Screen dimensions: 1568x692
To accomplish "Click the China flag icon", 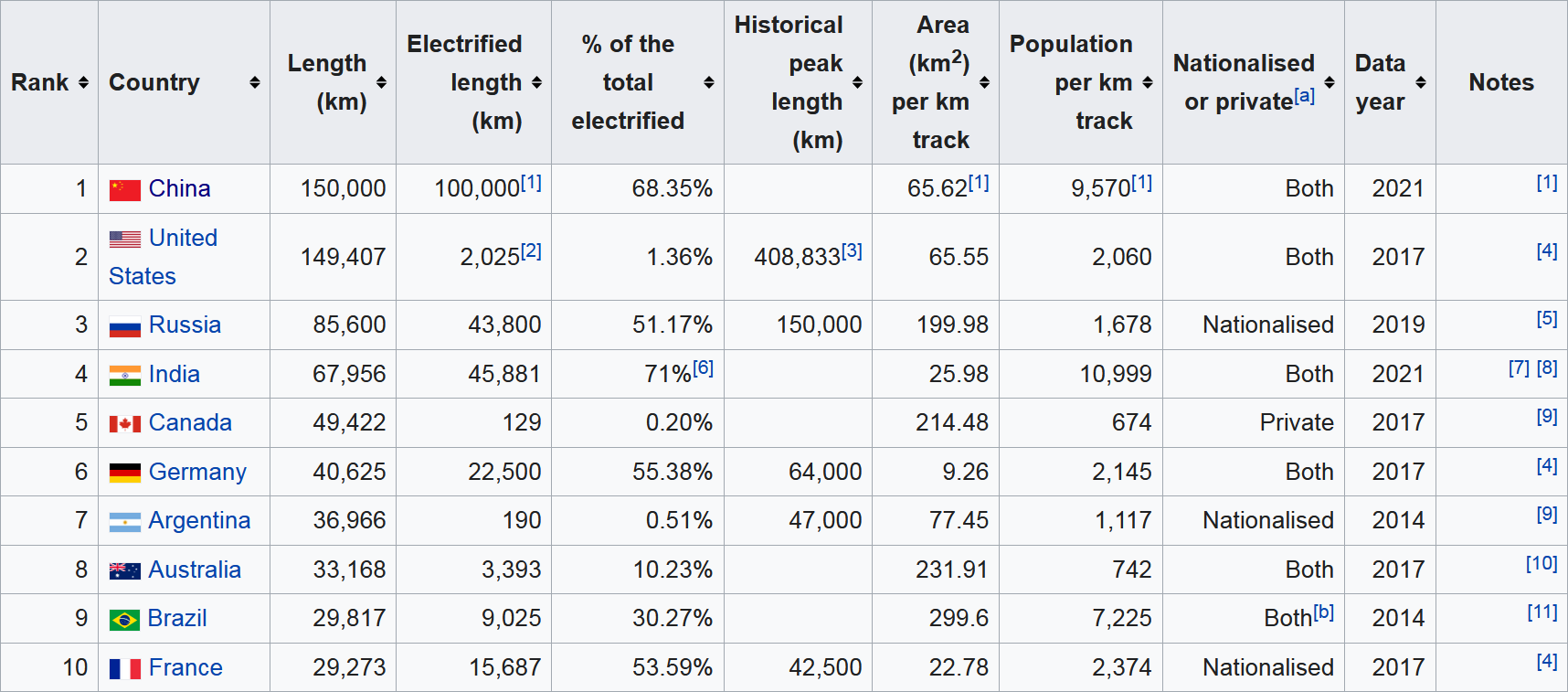I will tap(125, 190).
